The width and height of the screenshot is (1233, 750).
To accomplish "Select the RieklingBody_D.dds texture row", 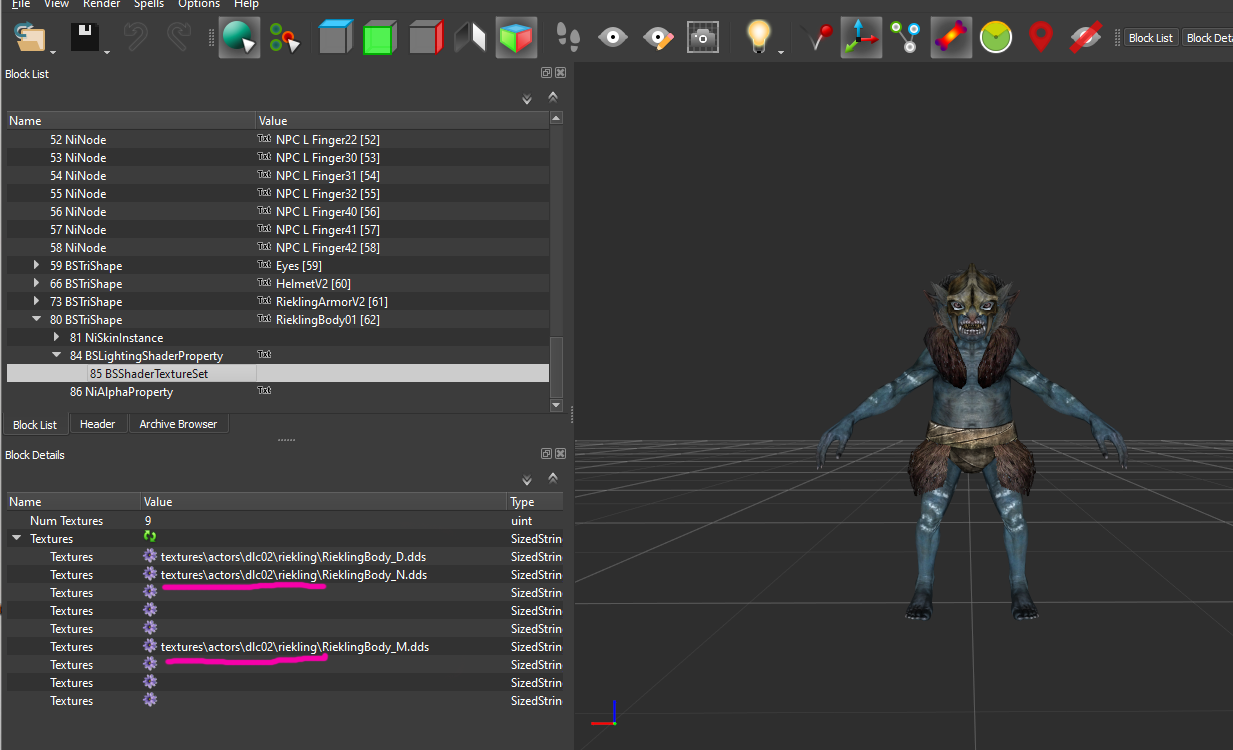I will tap(285, 557).
